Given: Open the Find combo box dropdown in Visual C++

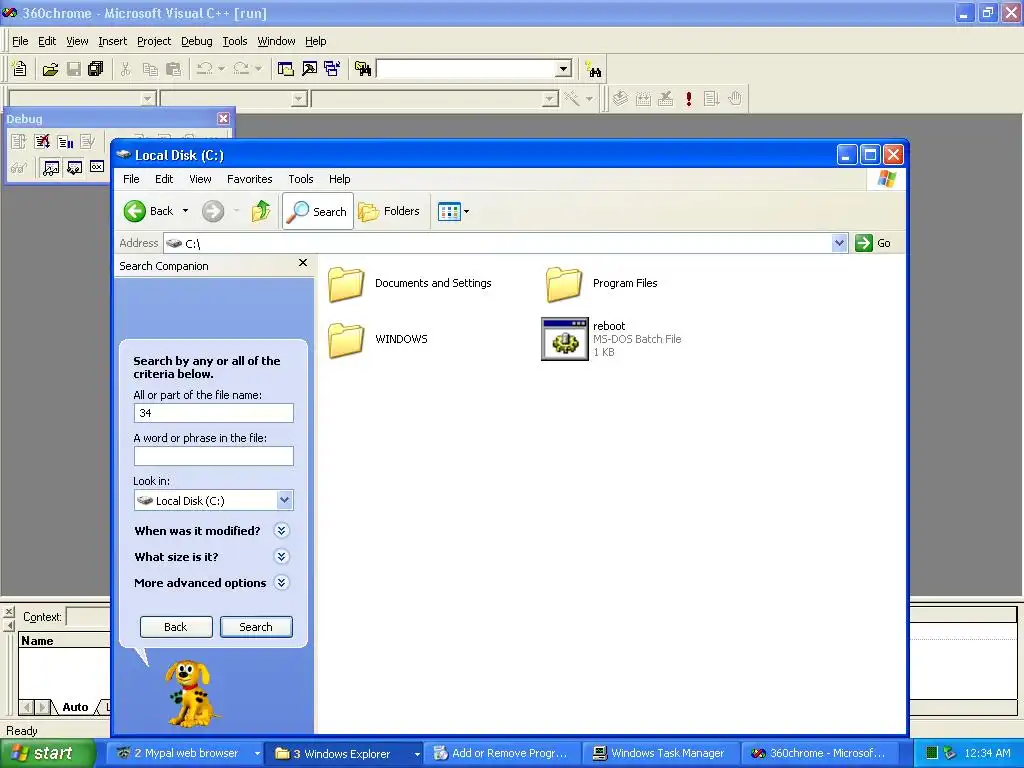Looking at the screenshot, I should point(563,69).
